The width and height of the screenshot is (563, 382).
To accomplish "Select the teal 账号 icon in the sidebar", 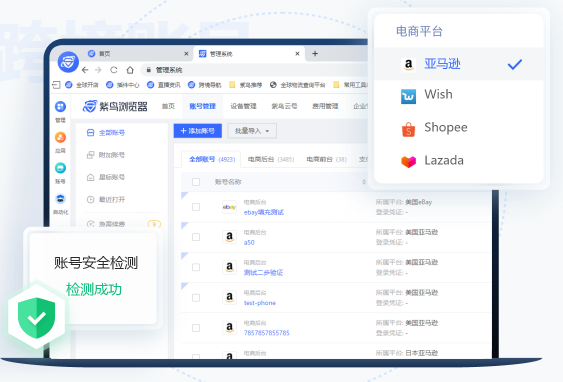I will (60, 168).
